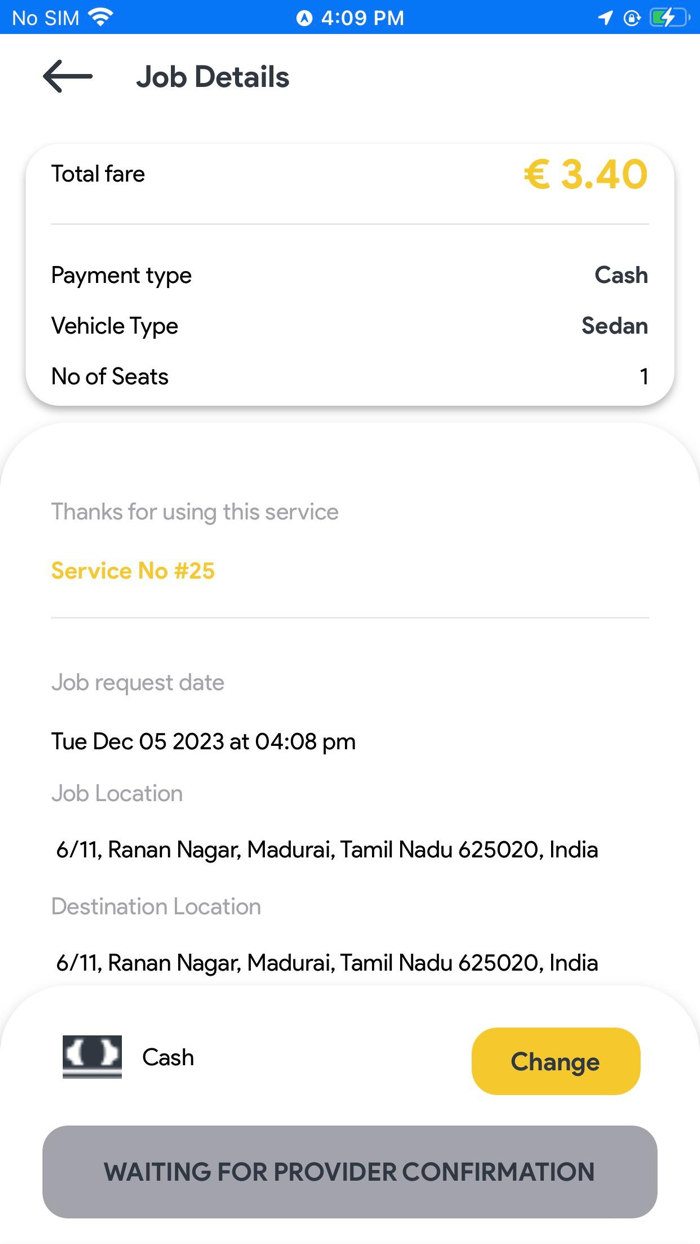Toggle the Cash payment selection

[168, 1057]
